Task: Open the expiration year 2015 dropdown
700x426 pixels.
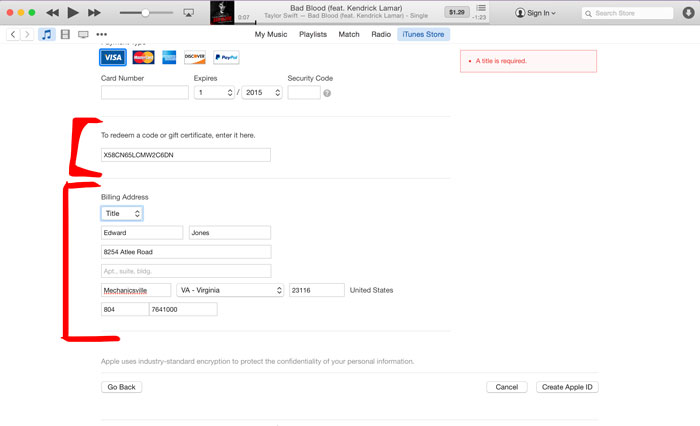Action: pos(262,92)
